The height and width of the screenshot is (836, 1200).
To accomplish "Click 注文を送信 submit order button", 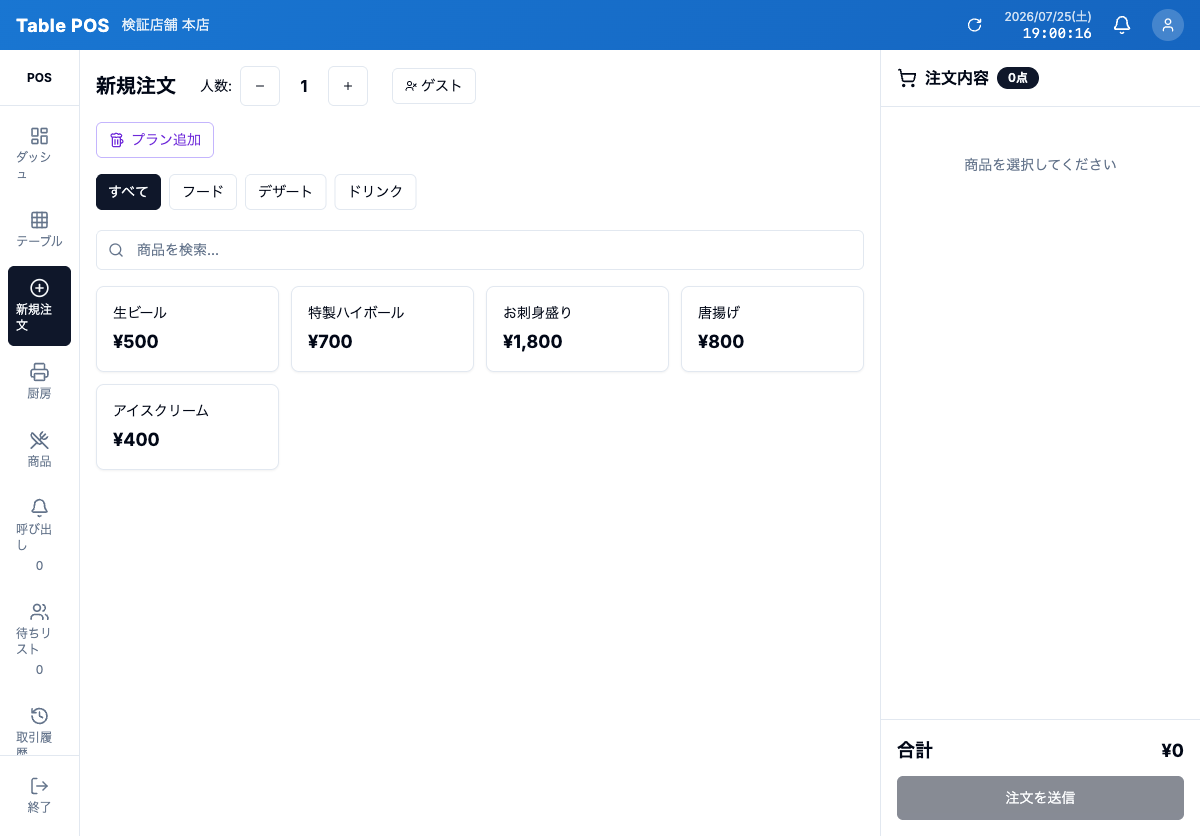I will 1040,798.
